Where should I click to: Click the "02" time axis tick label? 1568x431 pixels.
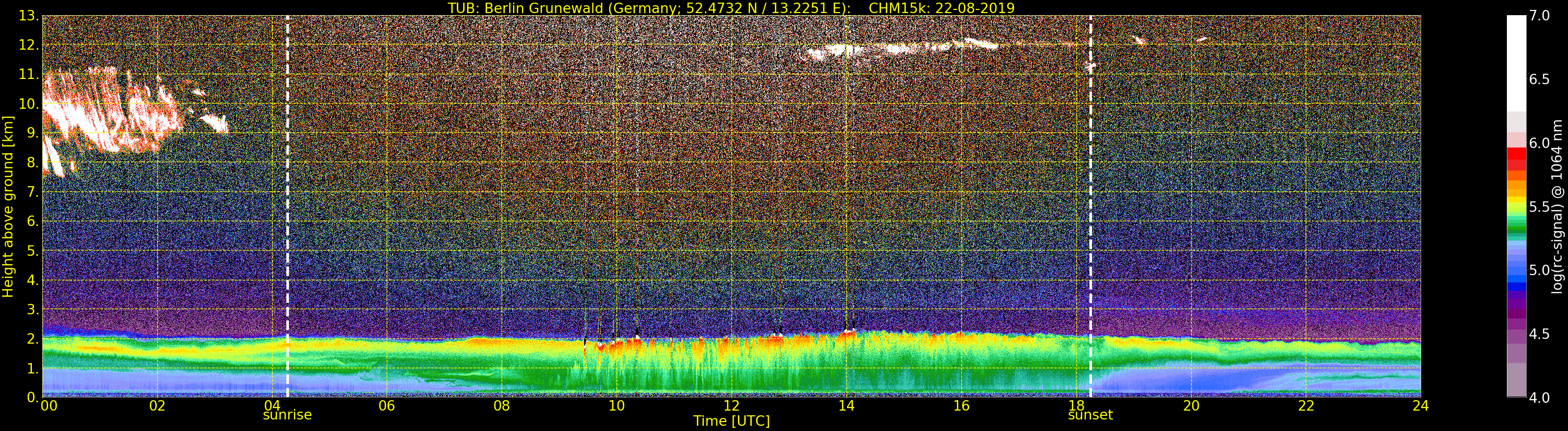tap(157, 406)
